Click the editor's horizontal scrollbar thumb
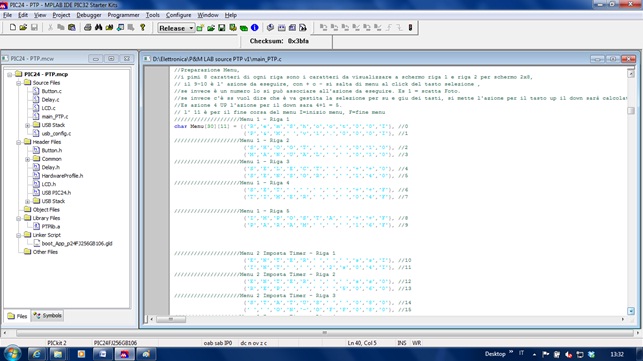This screenshot has height=361, width=643. click(171, 319)
